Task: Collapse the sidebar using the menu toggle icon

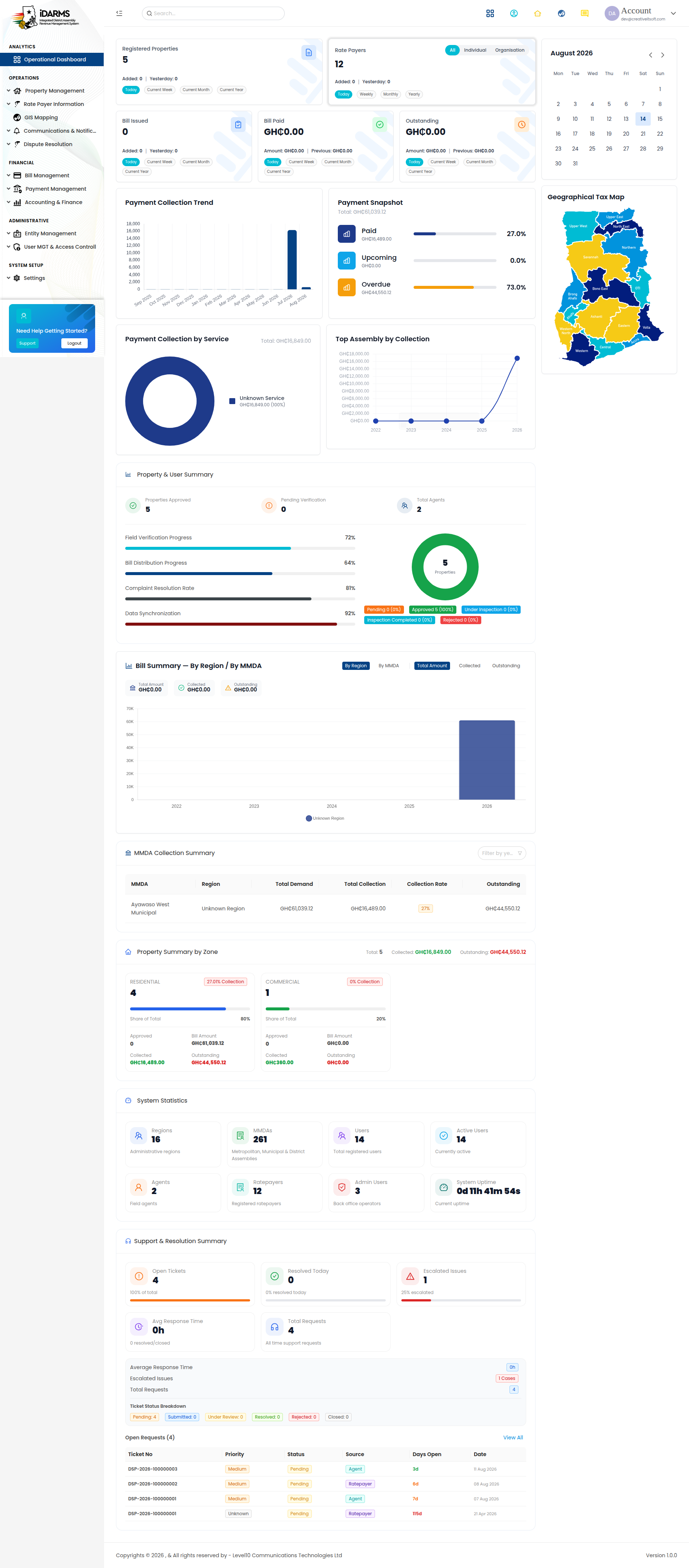Action: 119,13
